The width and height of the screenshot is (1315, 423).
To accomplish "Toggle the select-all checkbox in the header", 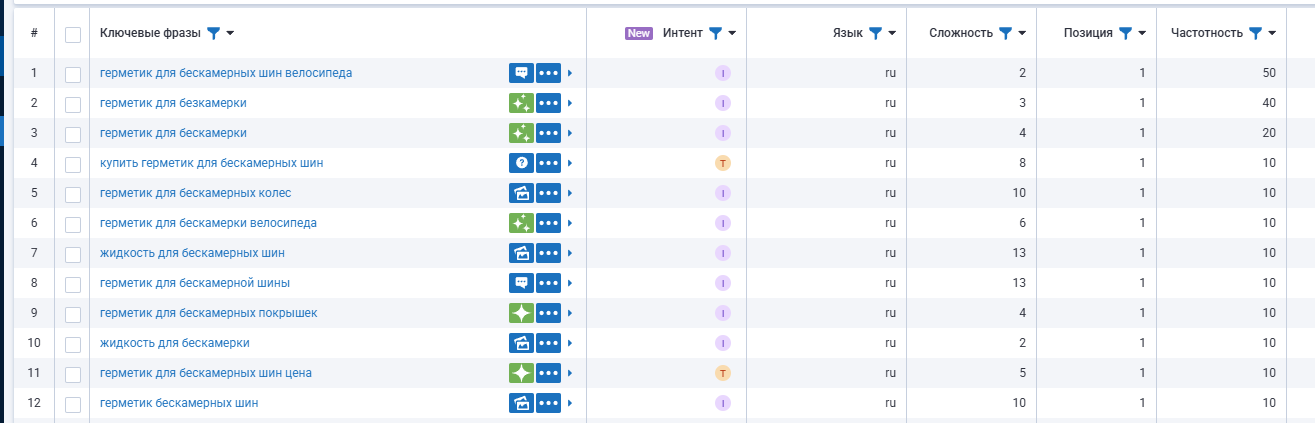I will tap(73, 34).
